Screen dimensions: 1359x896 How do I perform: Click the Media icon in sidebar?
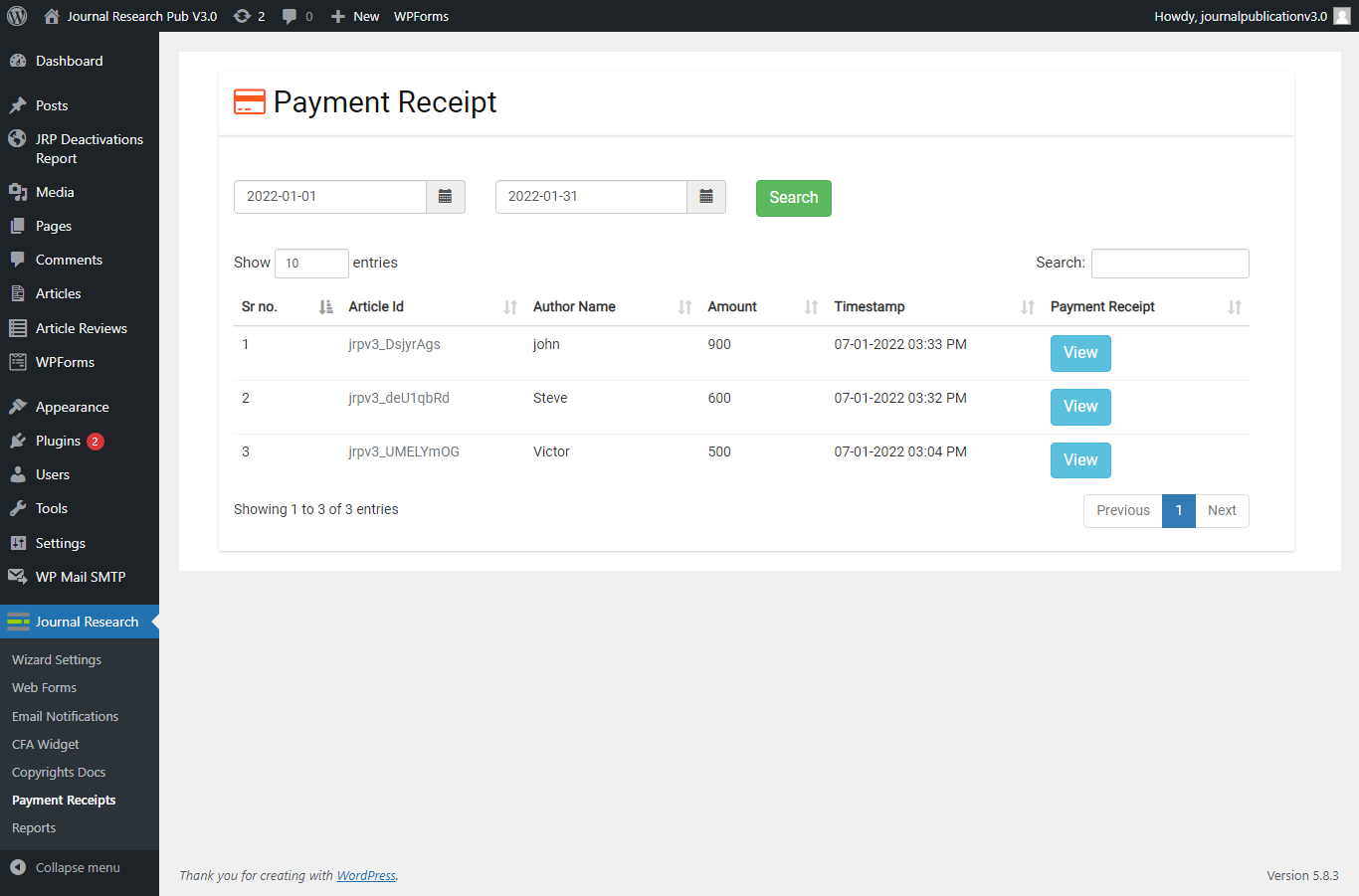click(x=18, y=192)
